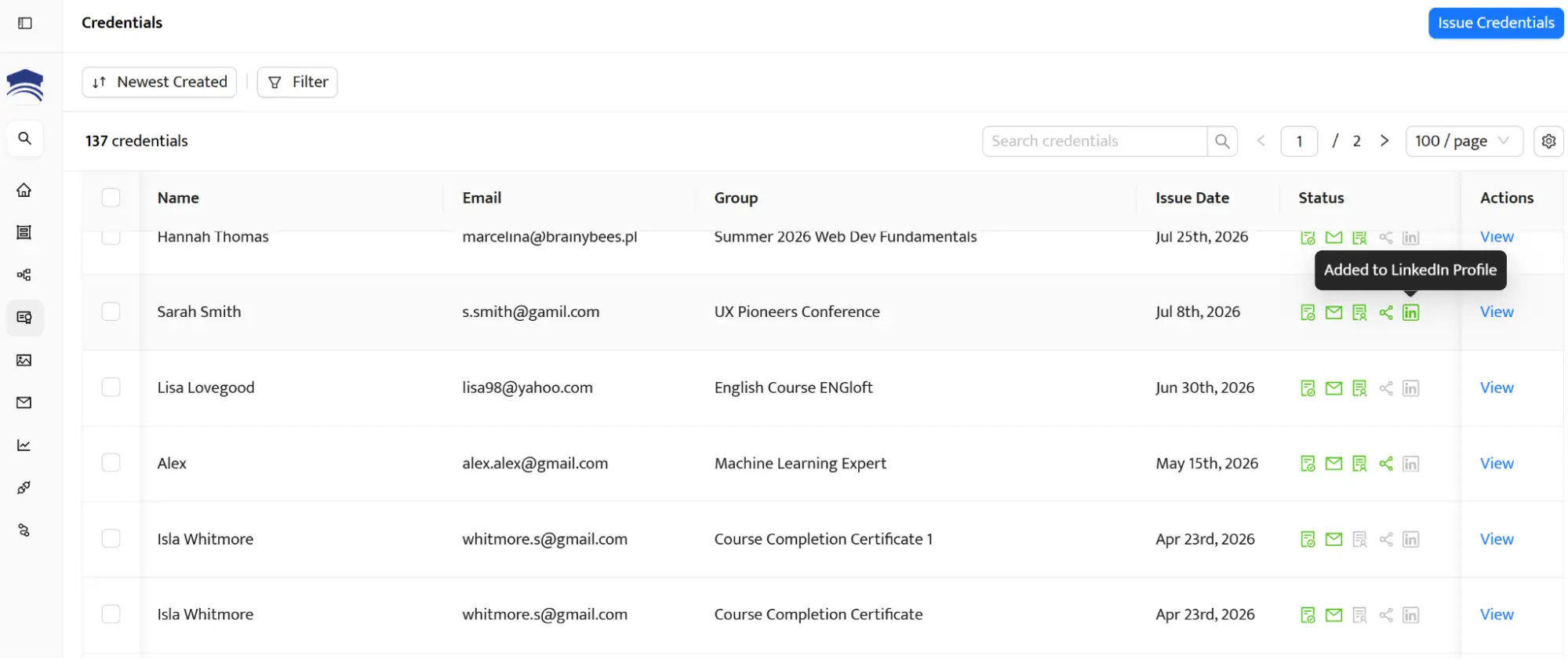Click the email status icon for Lisa Lovegood
1568x659 pixels.
coord(1333,388)
